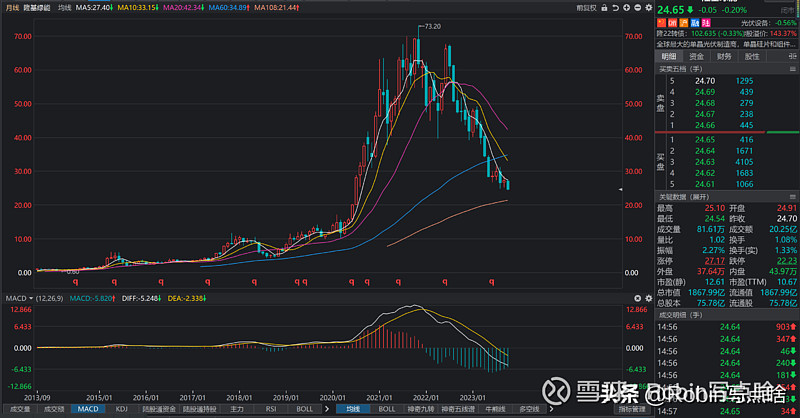
Task: Switch to the 成交额 indicator tab
Action: 54,409
